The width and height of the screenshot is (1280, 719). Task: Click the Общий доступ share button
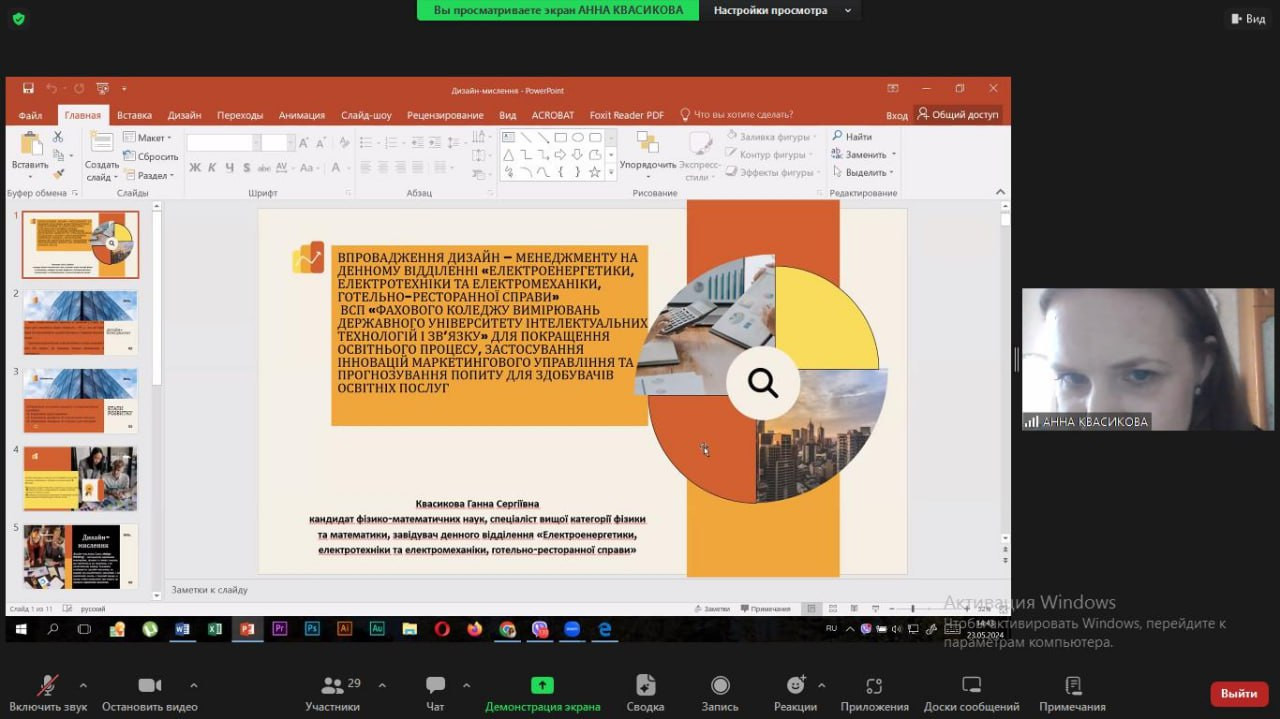(957, 115)
